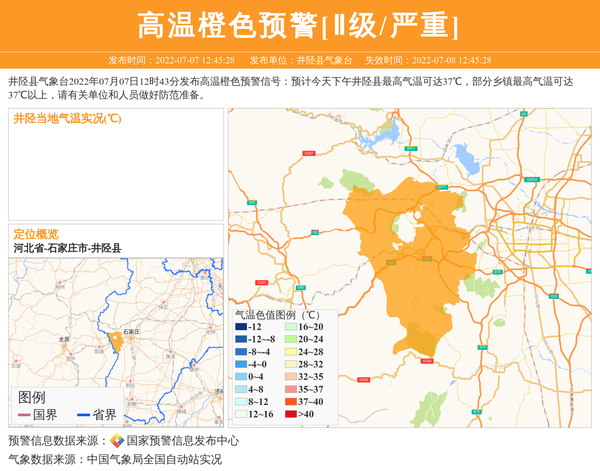Pick the 32~35 legend color swatch
The image size is (600, 471).
[289, 377]
